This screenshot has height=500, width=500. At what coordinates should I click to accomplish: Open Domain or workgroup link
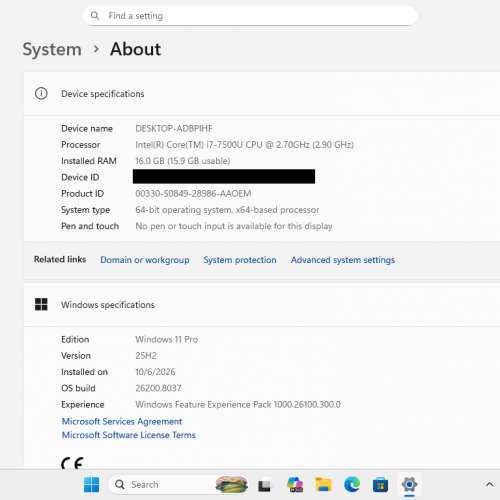click(145, 260)
